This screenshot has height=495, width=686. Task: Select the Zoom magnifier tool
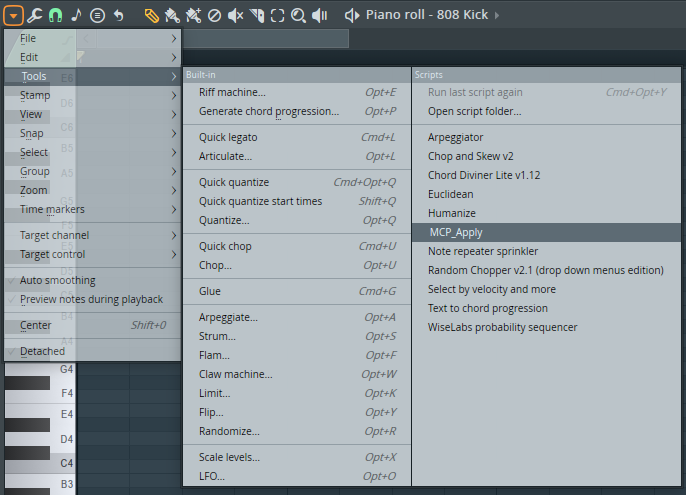click(298, 16)
